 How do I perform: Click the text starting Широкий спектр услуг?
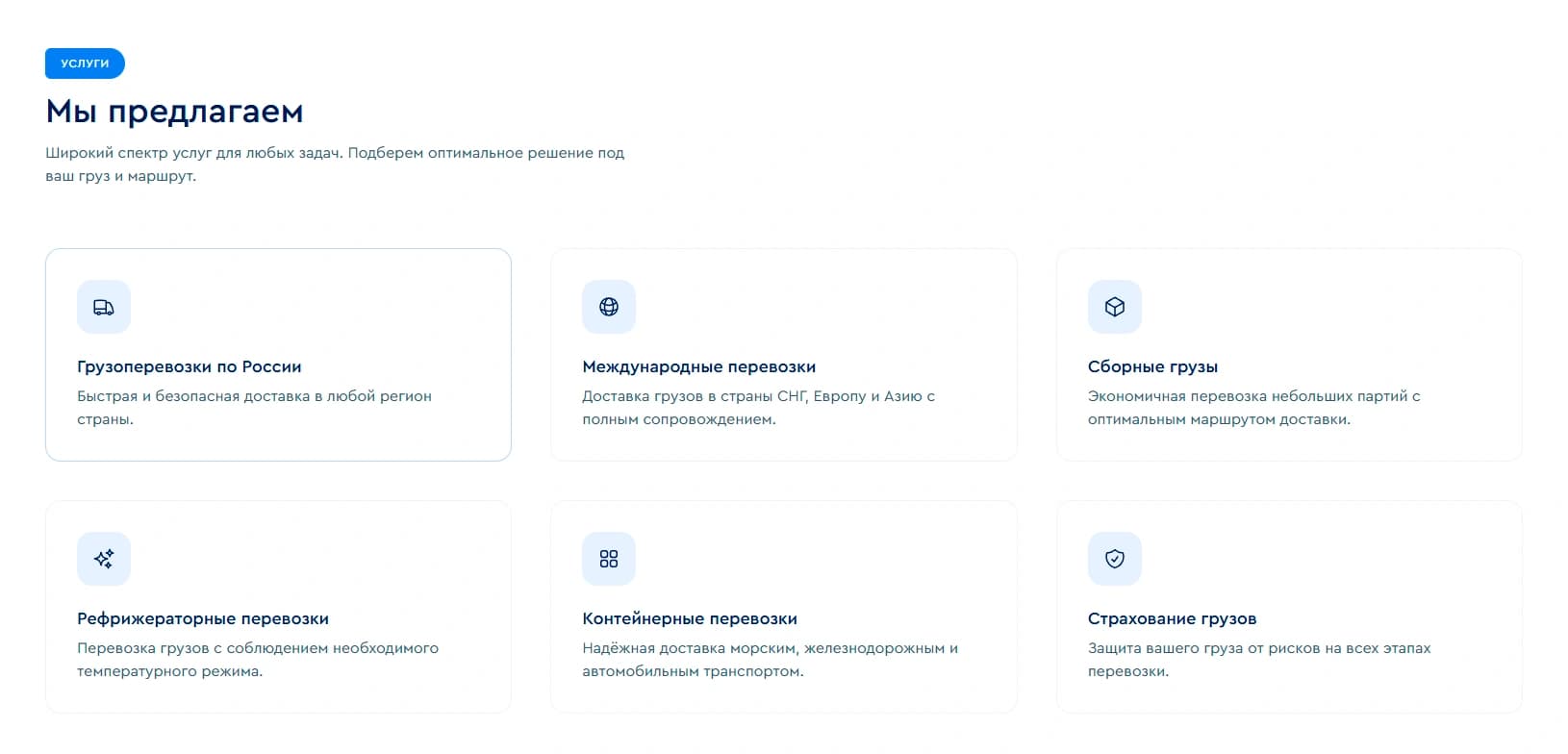335,164
